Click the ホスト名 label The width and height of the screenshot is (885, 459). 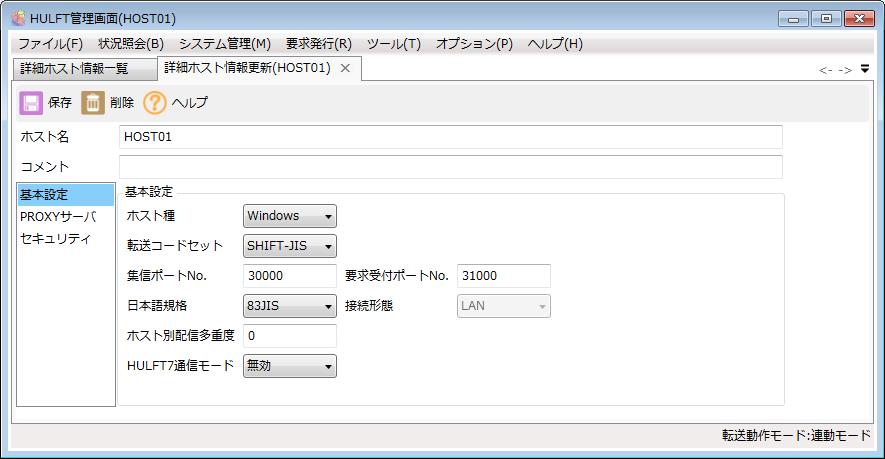pyautogui.click(x=45, y=137)
